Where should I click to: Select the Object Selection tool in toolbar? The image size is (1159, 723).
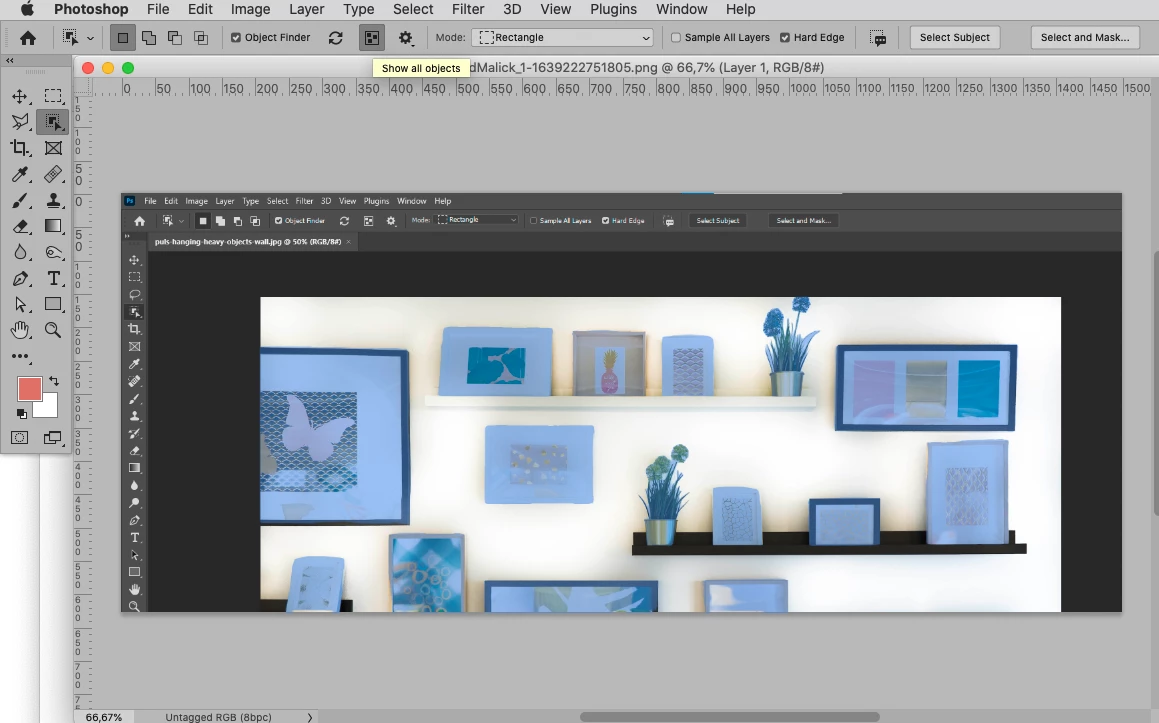(53, 122)
